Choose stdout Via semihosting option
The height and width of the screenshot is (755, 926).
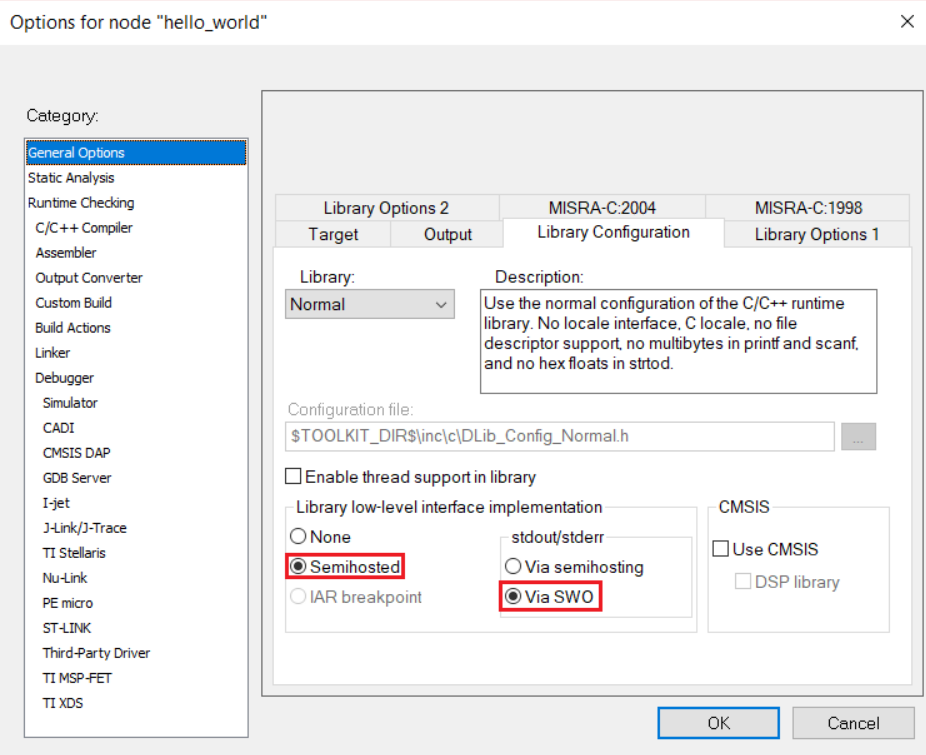[x=514, y=567]
